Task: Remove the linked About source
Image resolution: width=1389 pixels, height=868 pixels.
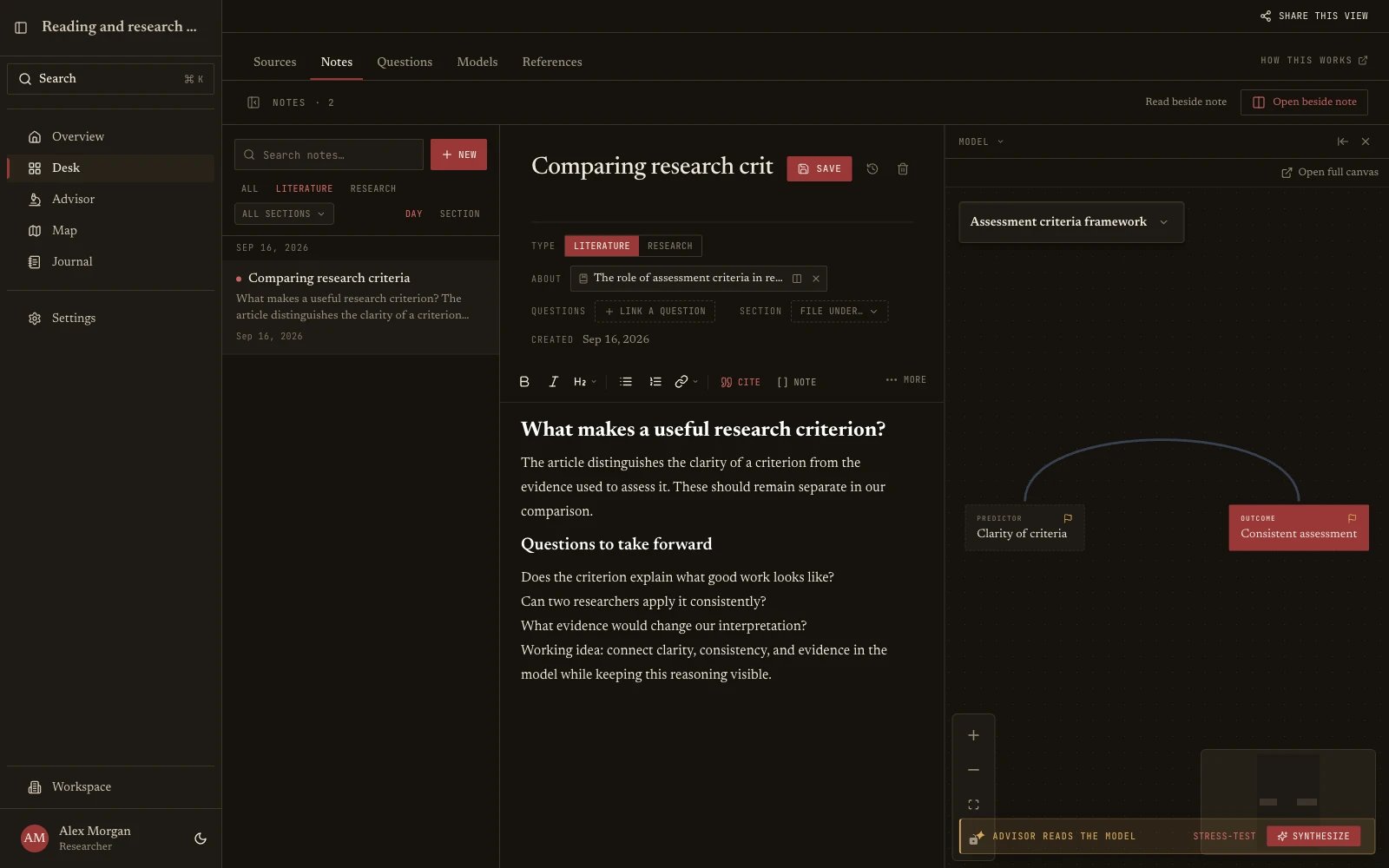Action: pyautogui.click(x=816, y=279)
